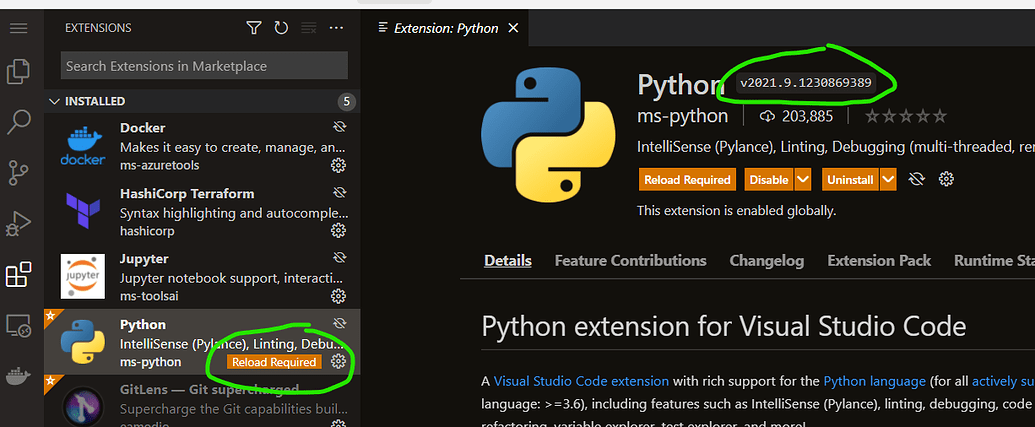Click the installed count badge 5
Viewport: 1035px width, 427px height.
[347, 102]
